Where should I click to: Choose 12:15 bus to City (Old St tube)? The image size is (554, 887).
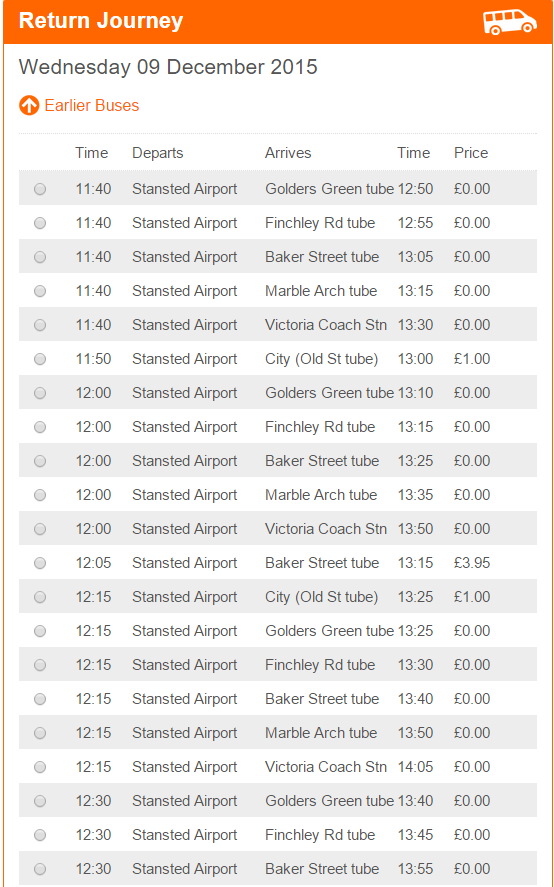(40, 597)
